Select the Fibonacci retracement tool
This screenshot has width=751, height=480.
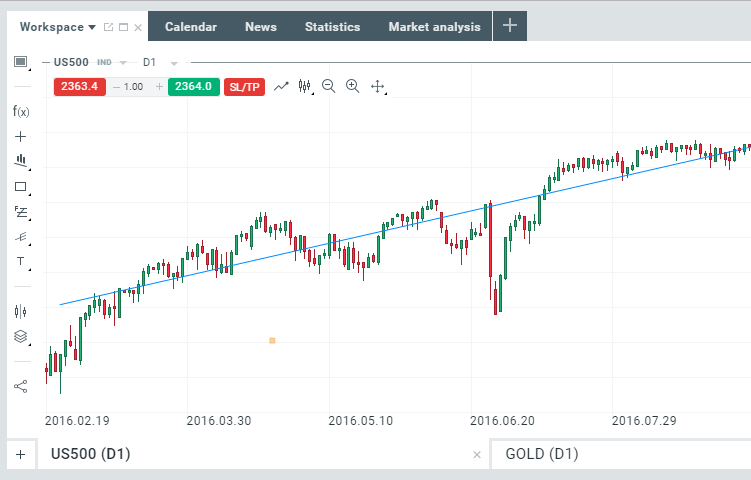pyautogui.click(x=21, y=211)
